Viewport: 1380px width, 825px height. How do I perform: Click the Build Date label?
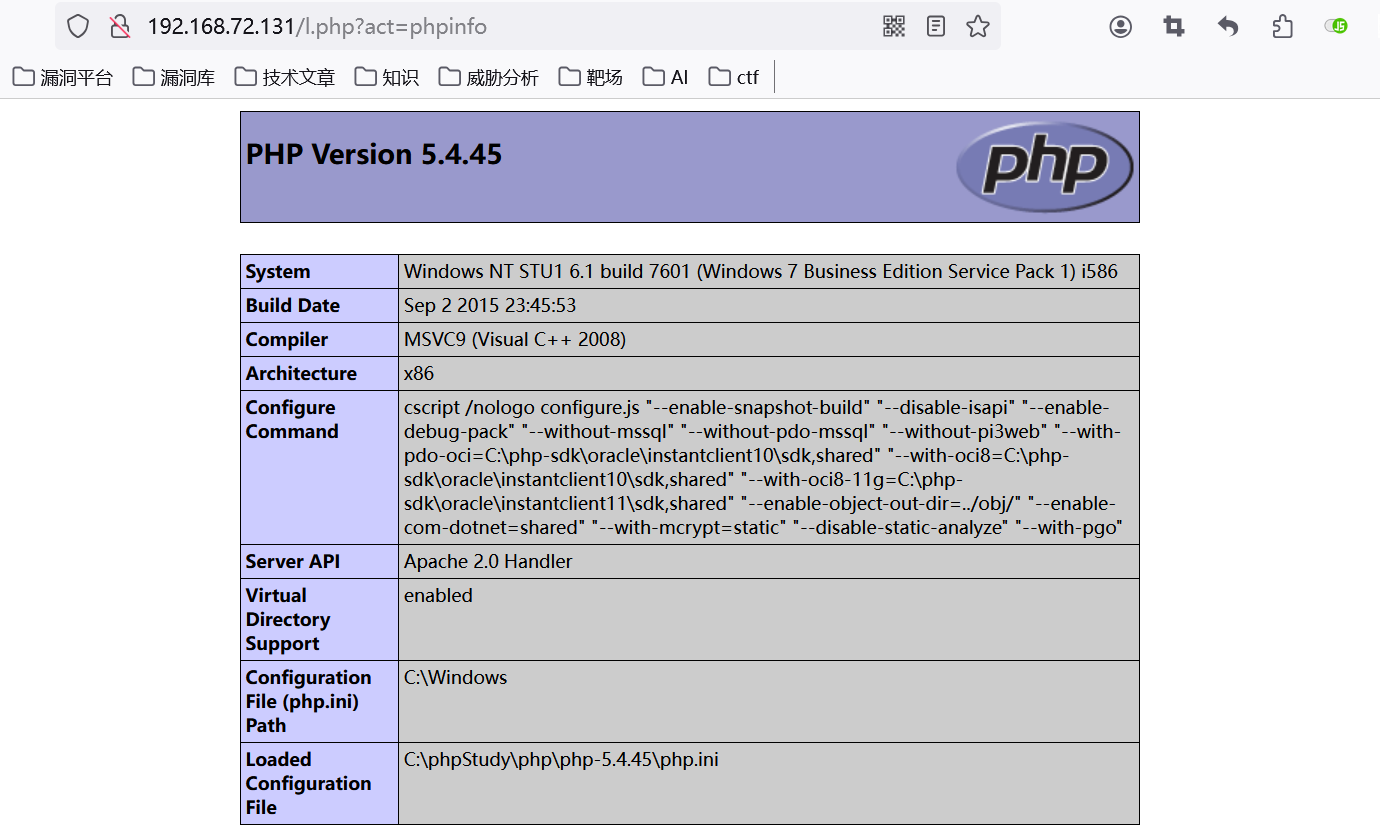point(293,306)
